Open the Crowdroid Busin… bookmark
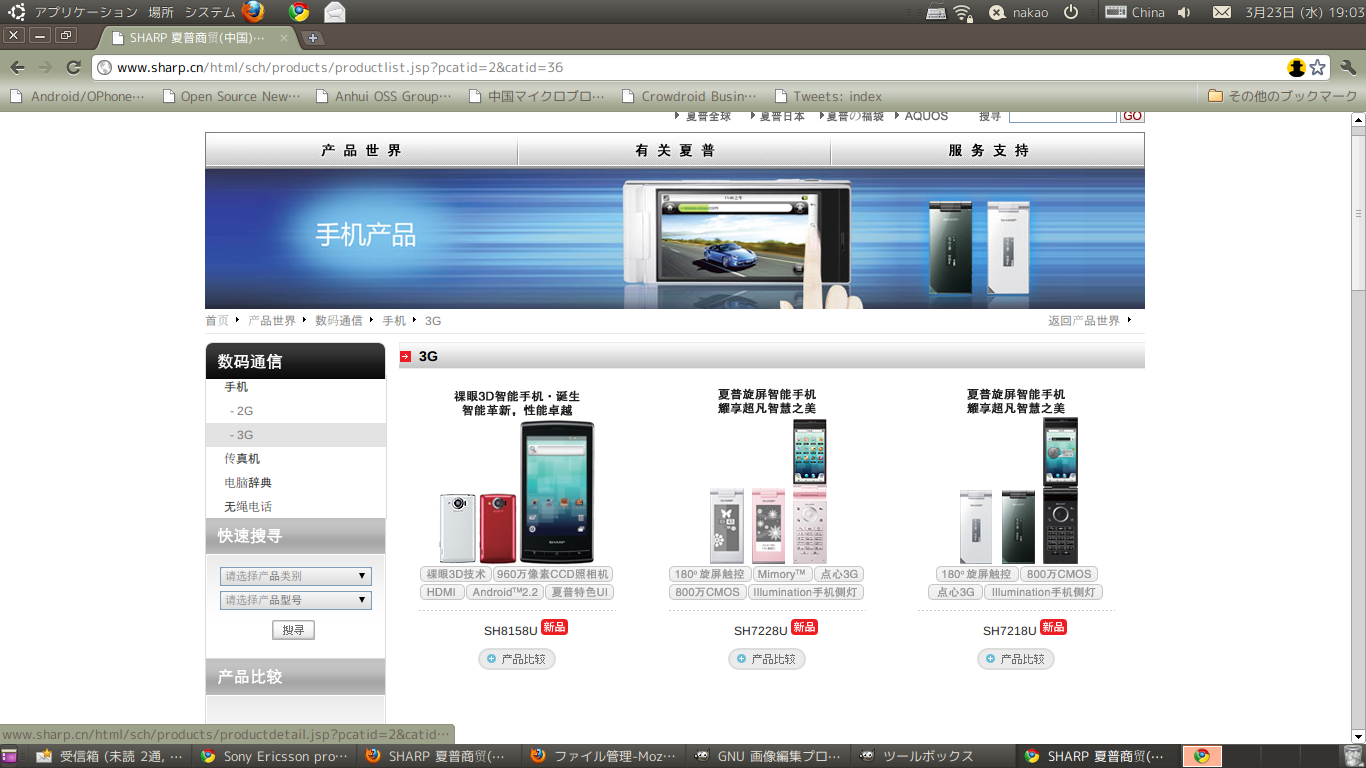 690,96
